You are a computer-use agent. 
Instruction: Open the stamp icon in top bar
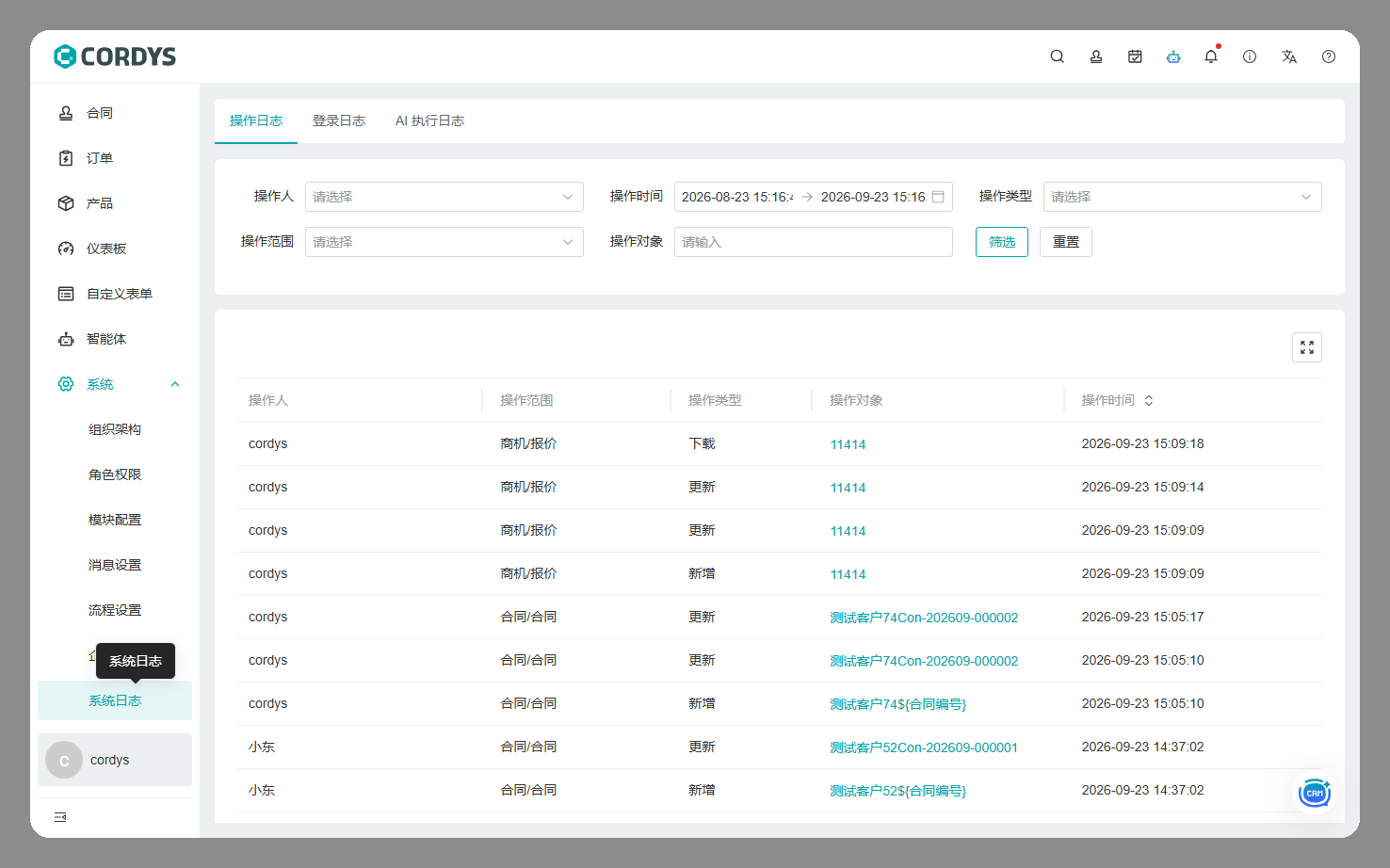point(1096,56)
